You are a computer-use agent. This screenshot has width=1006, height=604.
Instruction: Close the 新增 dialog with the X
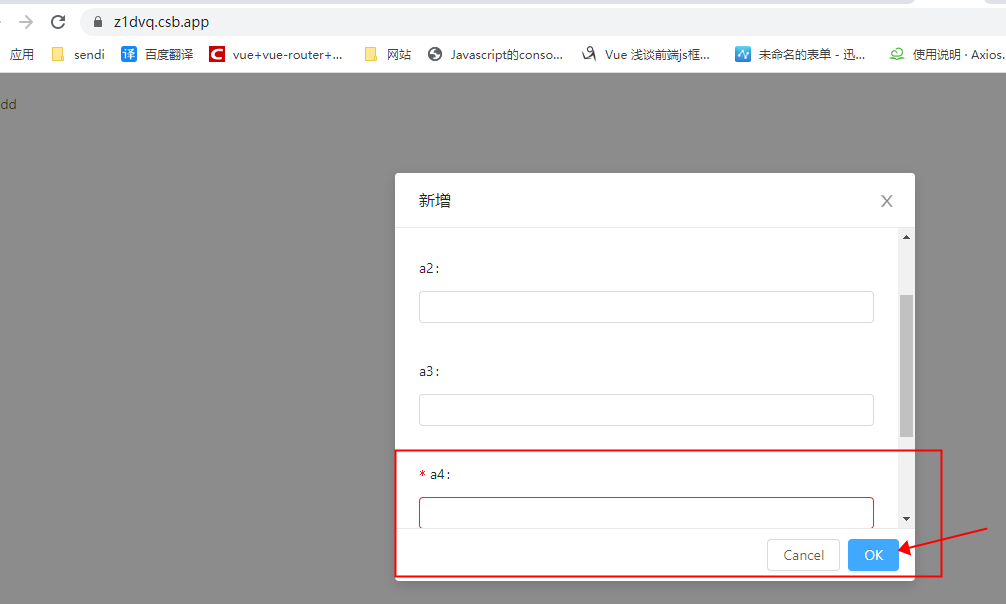[x=886, y=200]
